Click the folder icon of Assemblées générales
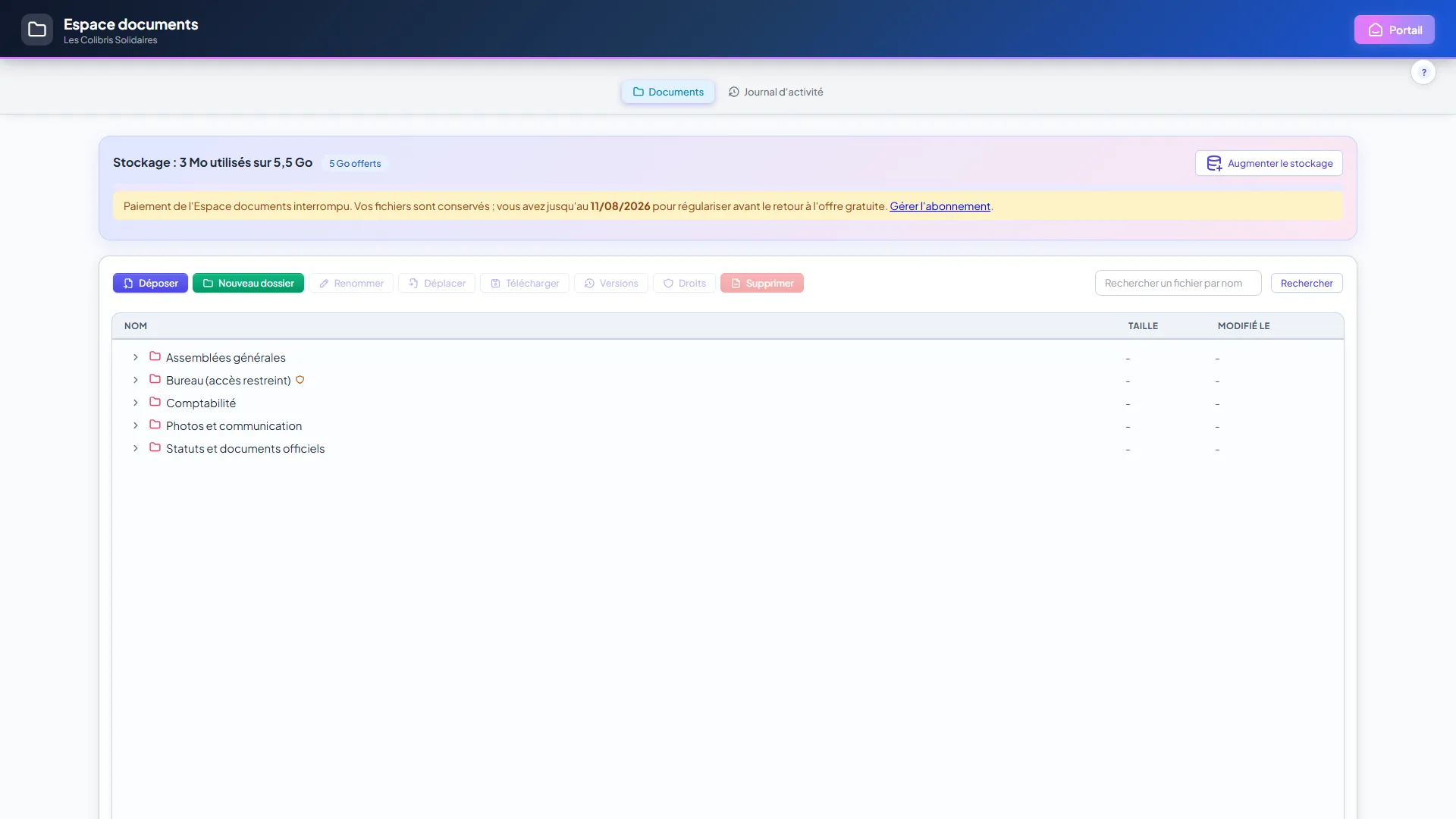Screen dimensions: 1456x819 (155, 356)
